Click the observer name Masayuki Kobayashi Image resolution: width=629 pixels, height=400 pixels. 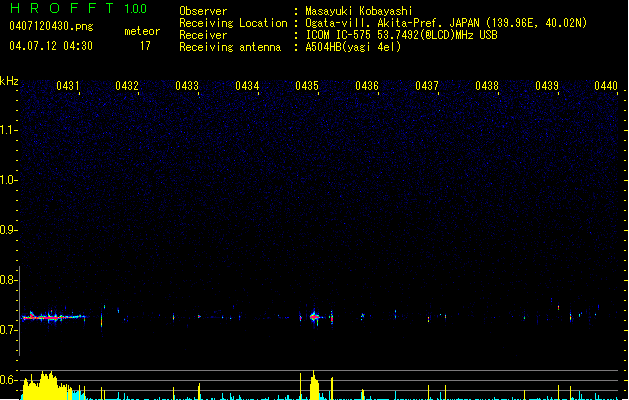pyautogui.click(x=359, y=11)
